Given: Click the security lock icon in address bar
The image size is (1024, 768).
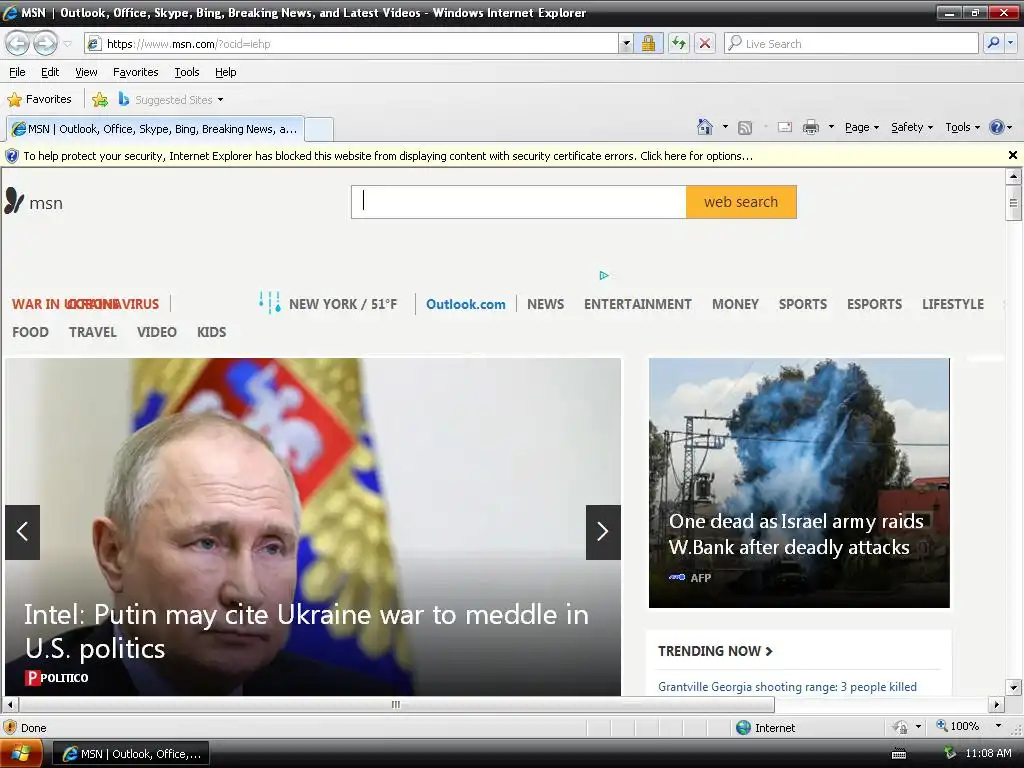Looking at the screenshot, I should [648, 44].
